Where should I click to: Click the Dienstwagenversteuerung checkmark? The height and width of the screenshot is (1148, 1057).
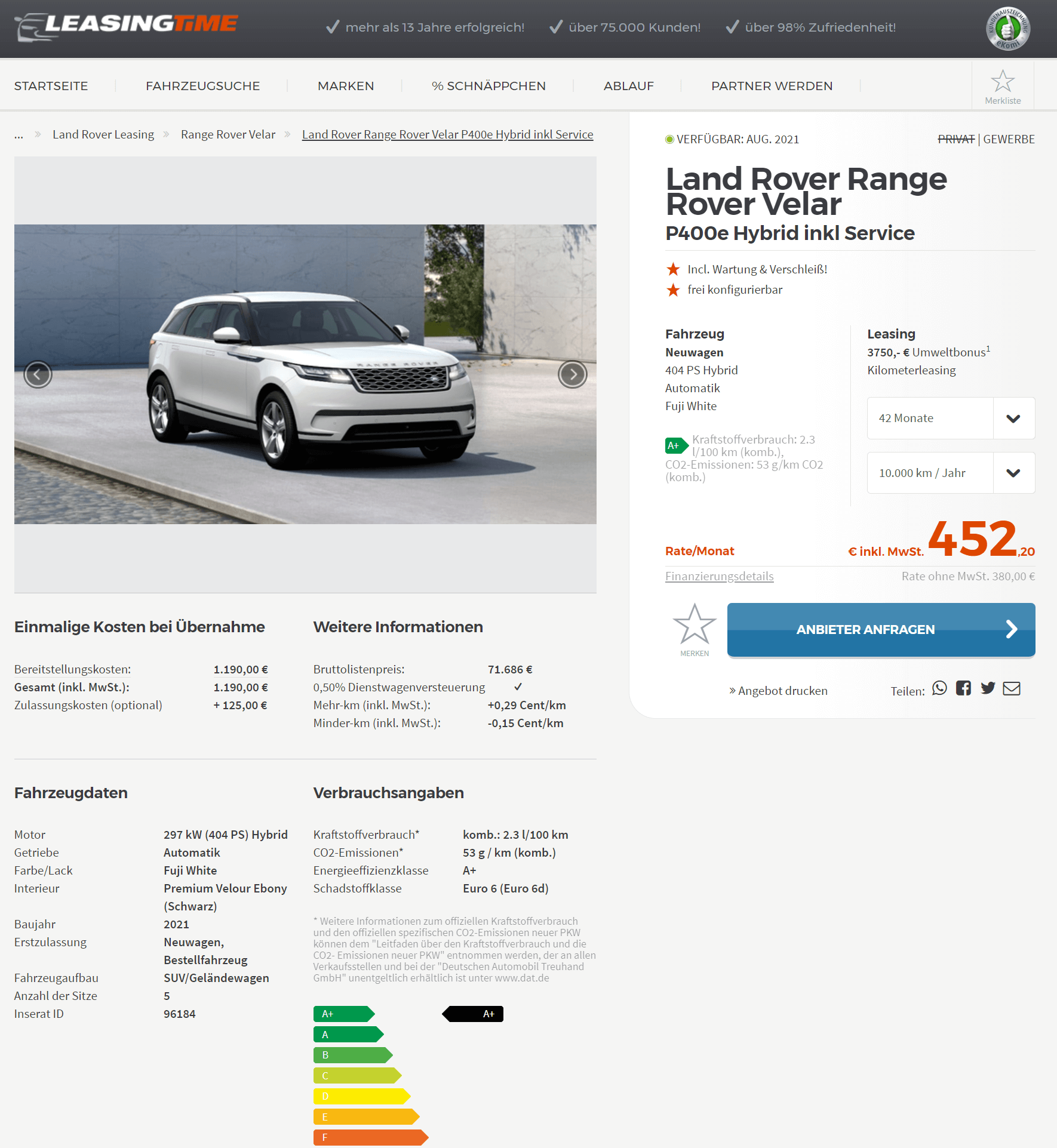coord(518,687)
